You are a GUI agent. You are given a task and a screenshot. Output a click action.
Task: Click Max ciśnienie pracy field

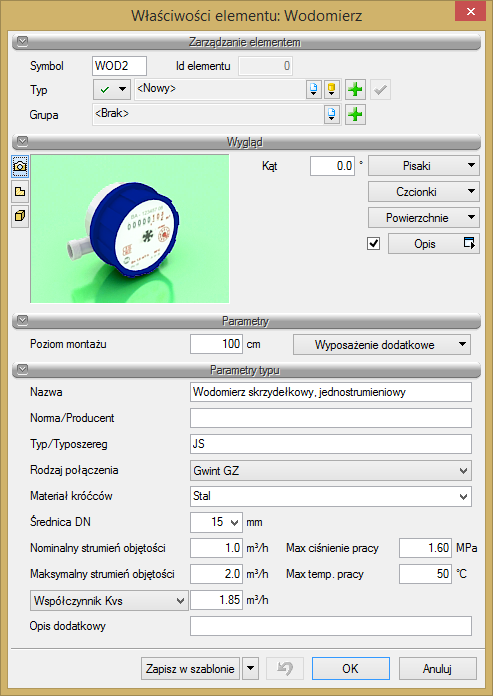click(x=425, y=548)
